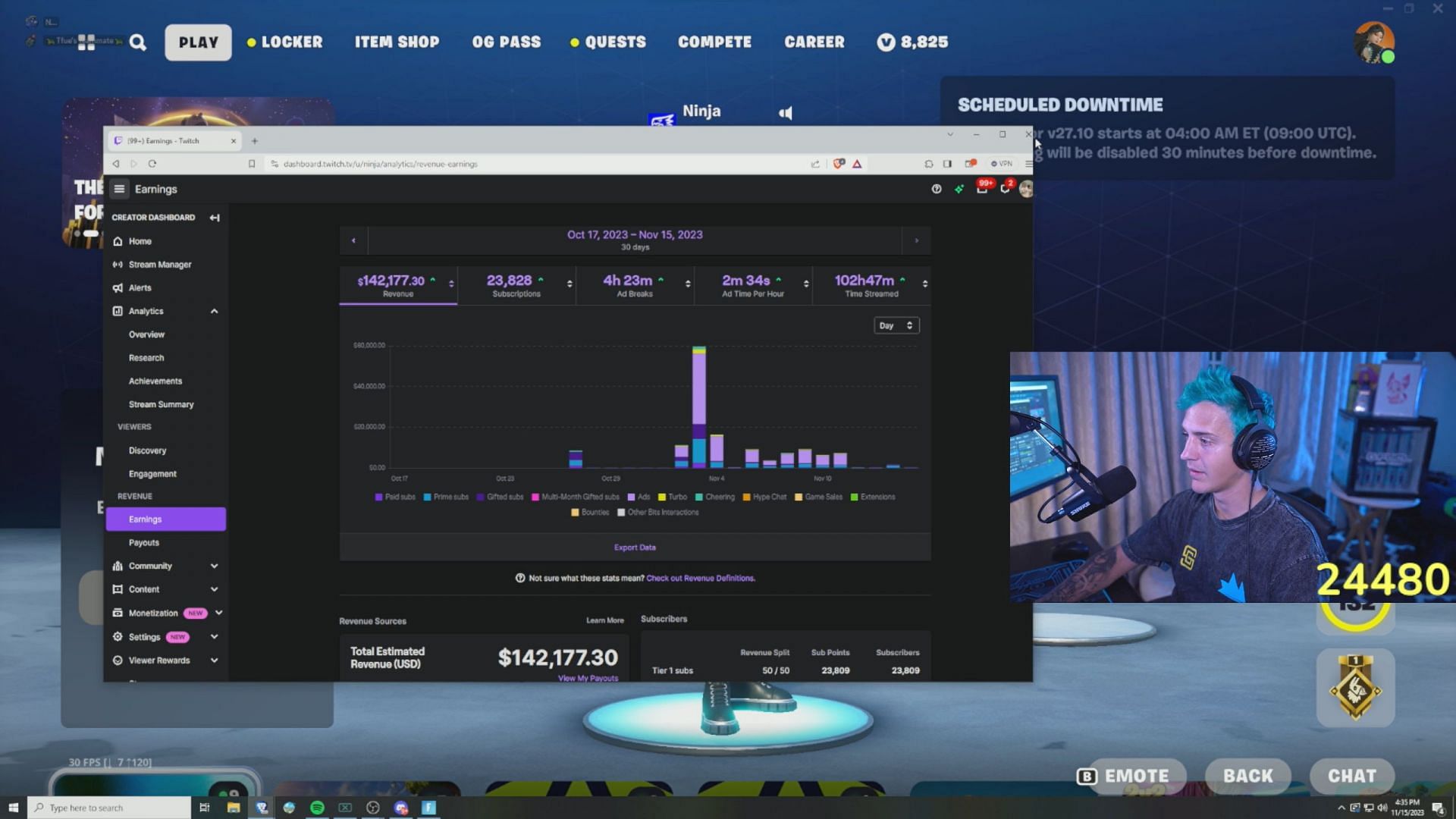
Task: Toggle the Day view dropdown for chart
Action: [x=894, y=325]
